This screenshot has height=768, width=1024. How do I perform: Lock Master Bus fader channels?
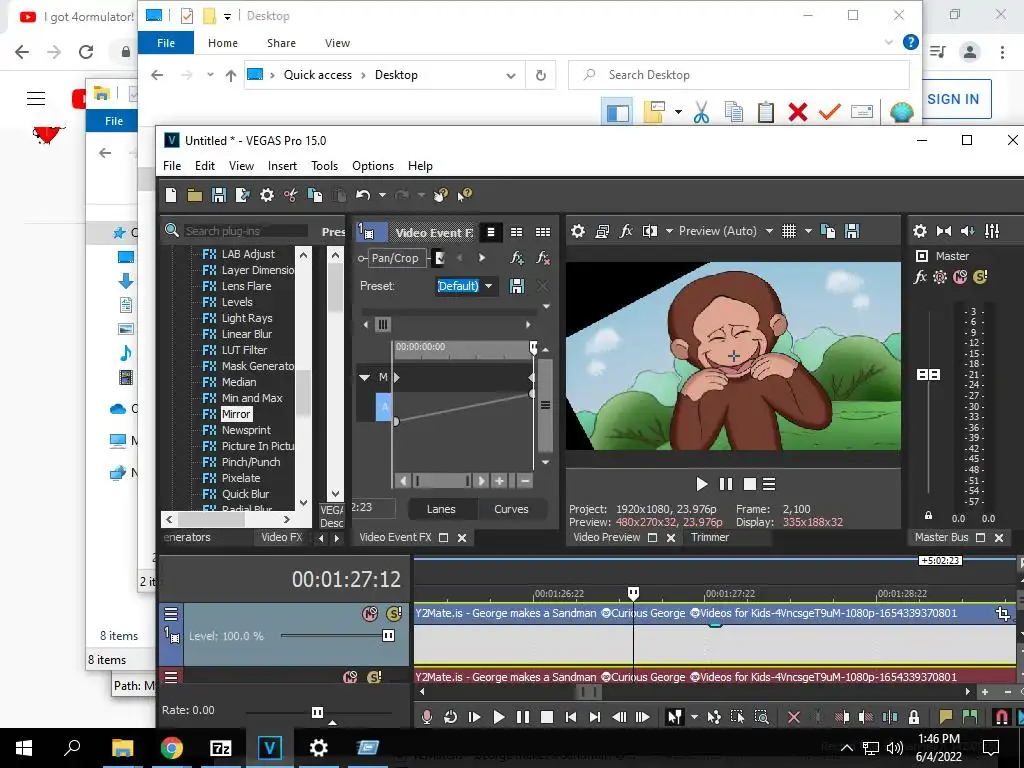(928, 515)
